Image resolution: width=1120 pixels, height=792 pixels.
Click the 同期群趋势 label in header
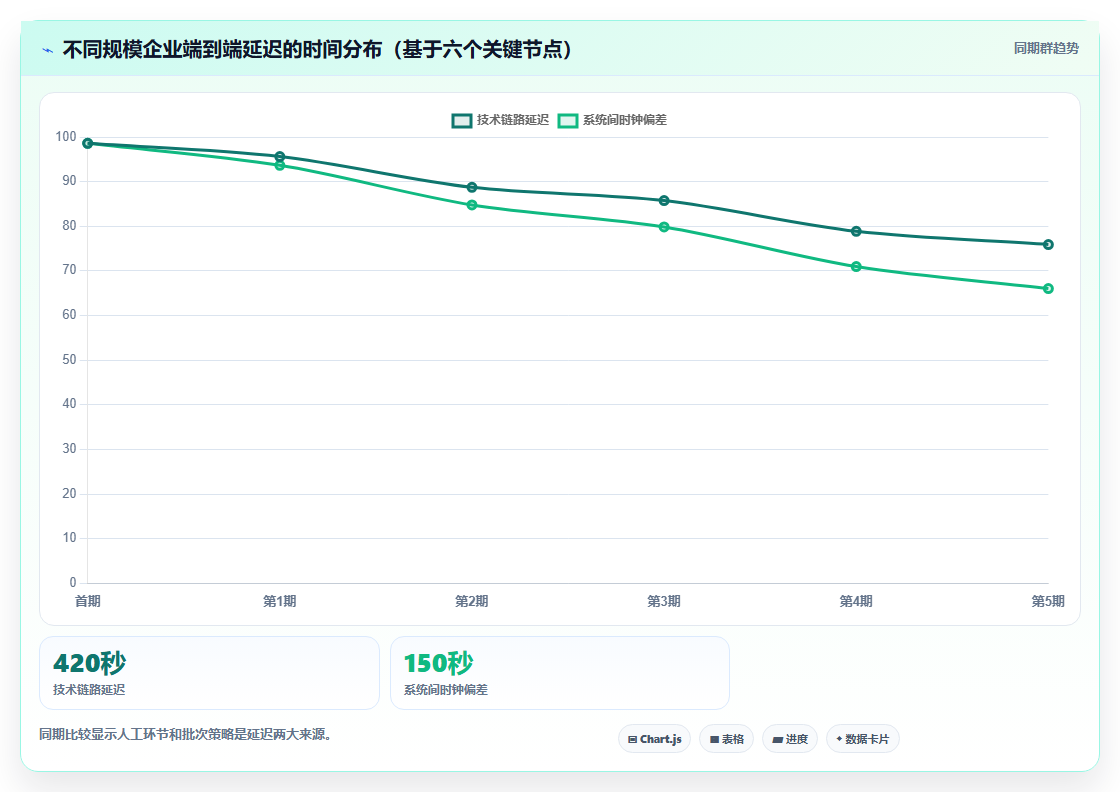click(1046, 49)
